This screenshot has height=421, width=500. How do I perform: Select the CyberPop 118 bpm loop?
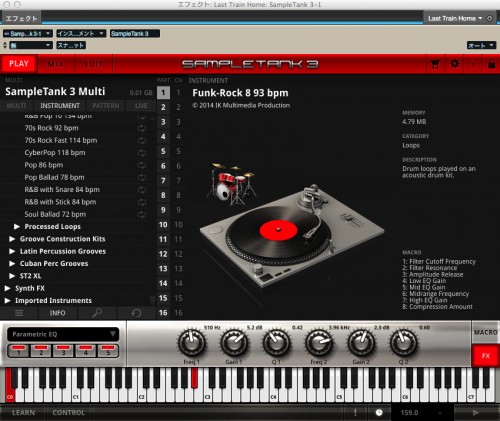pyautogui.click(x=55, y=153)
